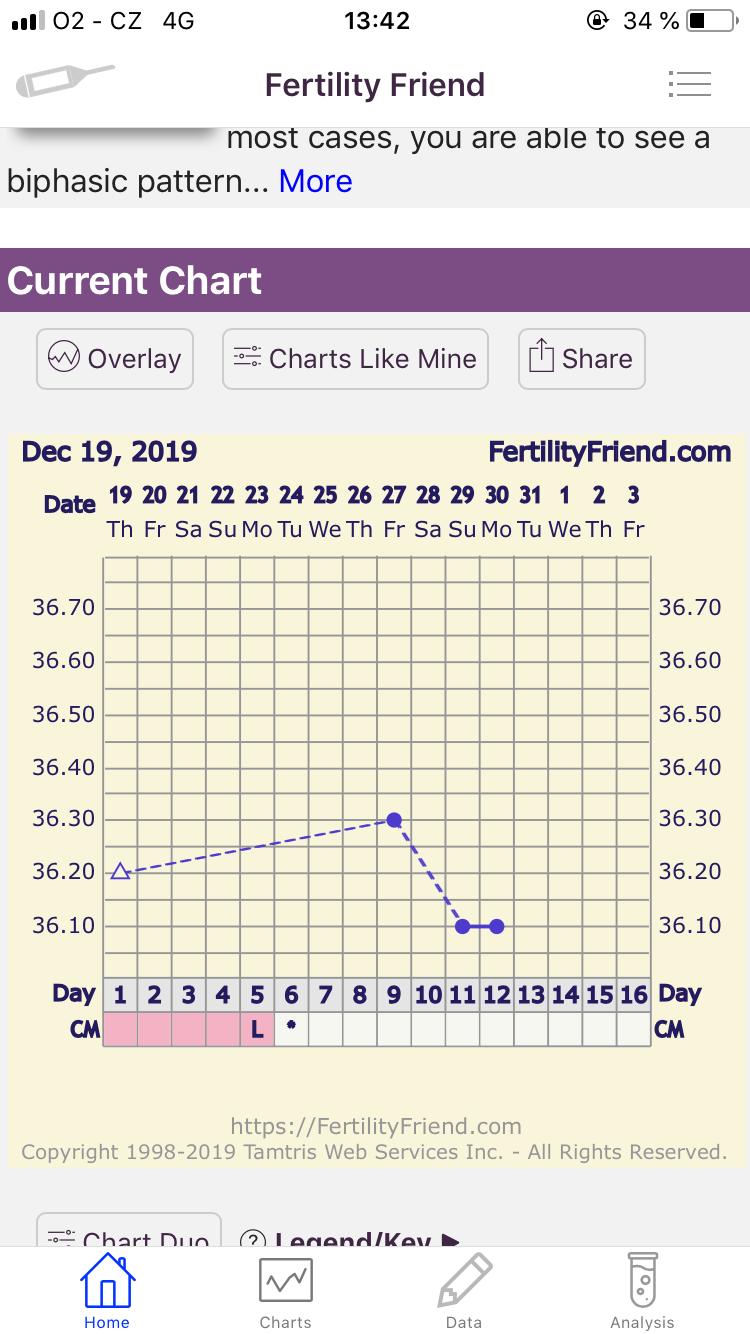Open the hamburger list menu icon
The height and width of the screenshot is (1334, 750).
689,84
